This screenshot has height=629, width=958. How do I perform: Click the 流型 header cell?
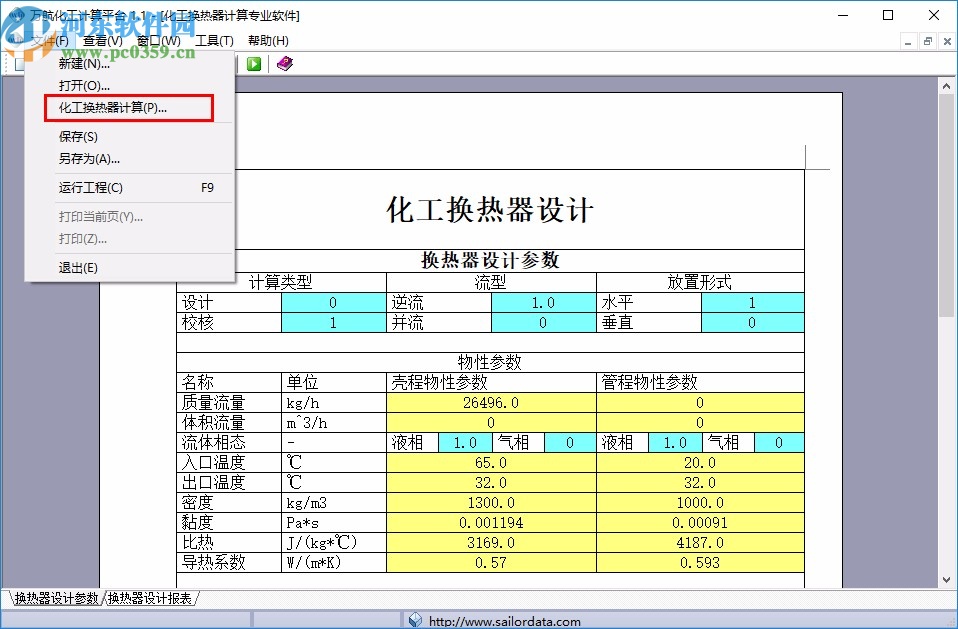[491, 283]
